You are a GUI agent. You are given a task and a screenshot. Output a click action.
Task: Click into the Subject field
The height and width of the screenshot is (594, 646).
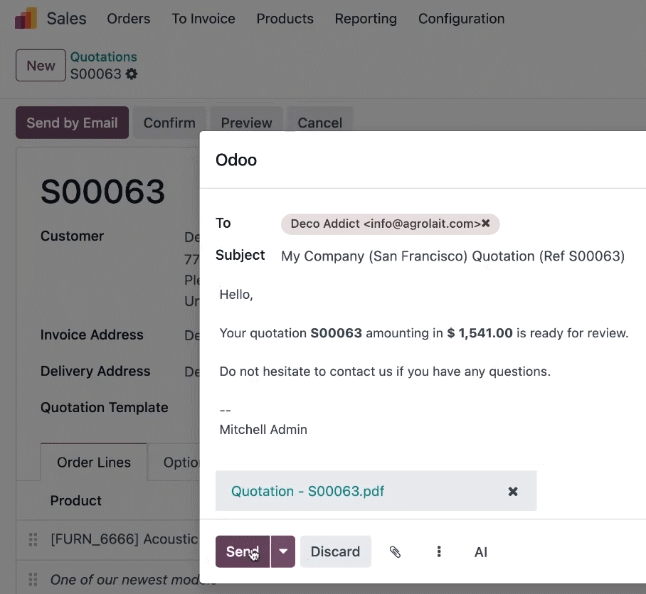(x=453, y=256)
